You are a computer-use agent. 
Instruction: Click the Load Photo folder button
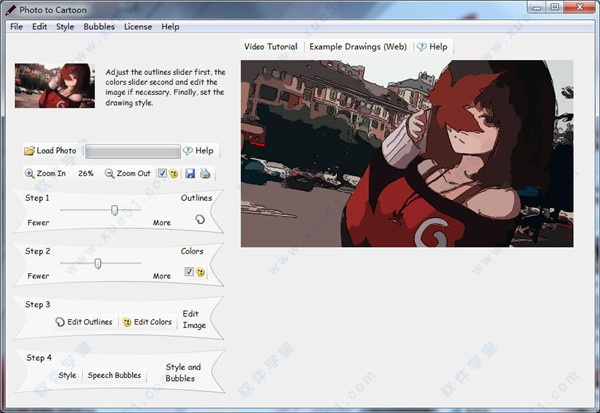(50, 151)
